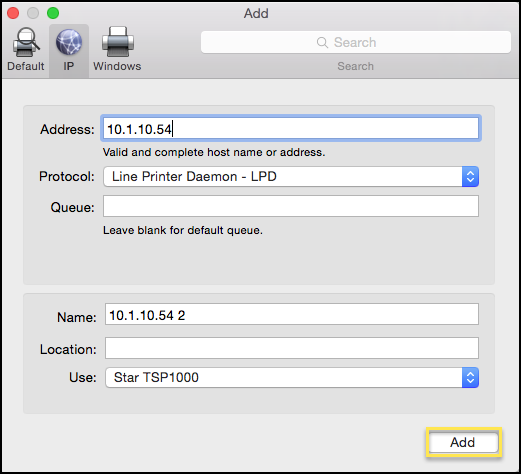
Task: Click the Add button to add printer
Action: tap(464, 443)
